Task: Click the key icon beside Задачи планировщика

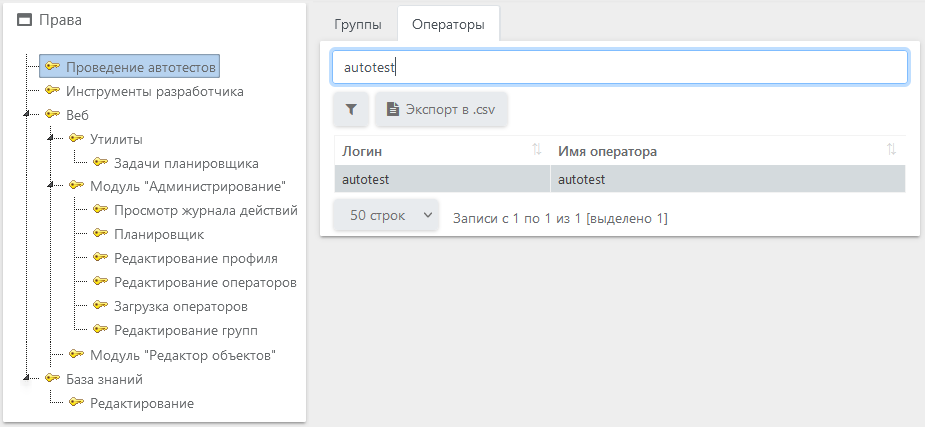Action: point(100,163)
